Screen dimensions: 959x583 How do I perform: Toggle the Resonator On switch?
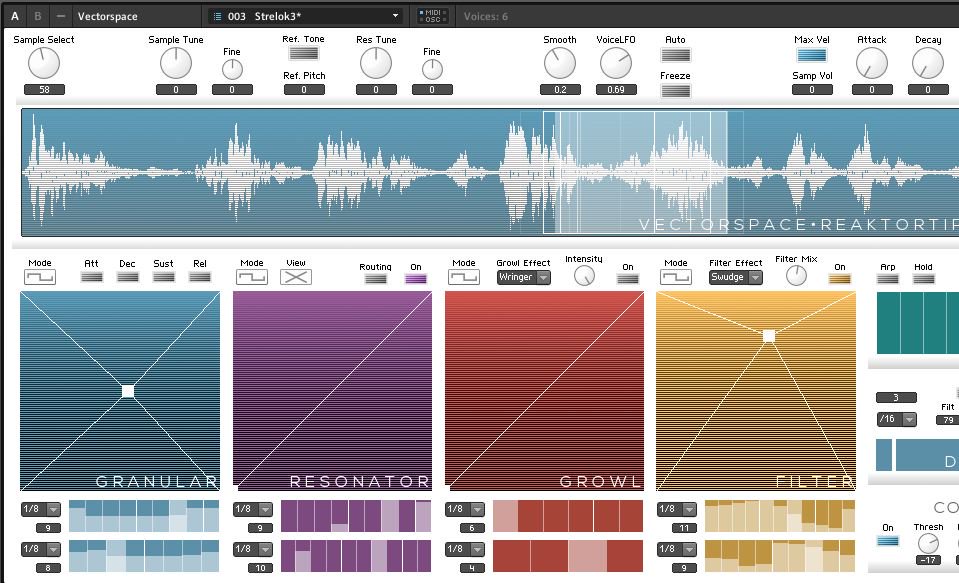[417, 277]
